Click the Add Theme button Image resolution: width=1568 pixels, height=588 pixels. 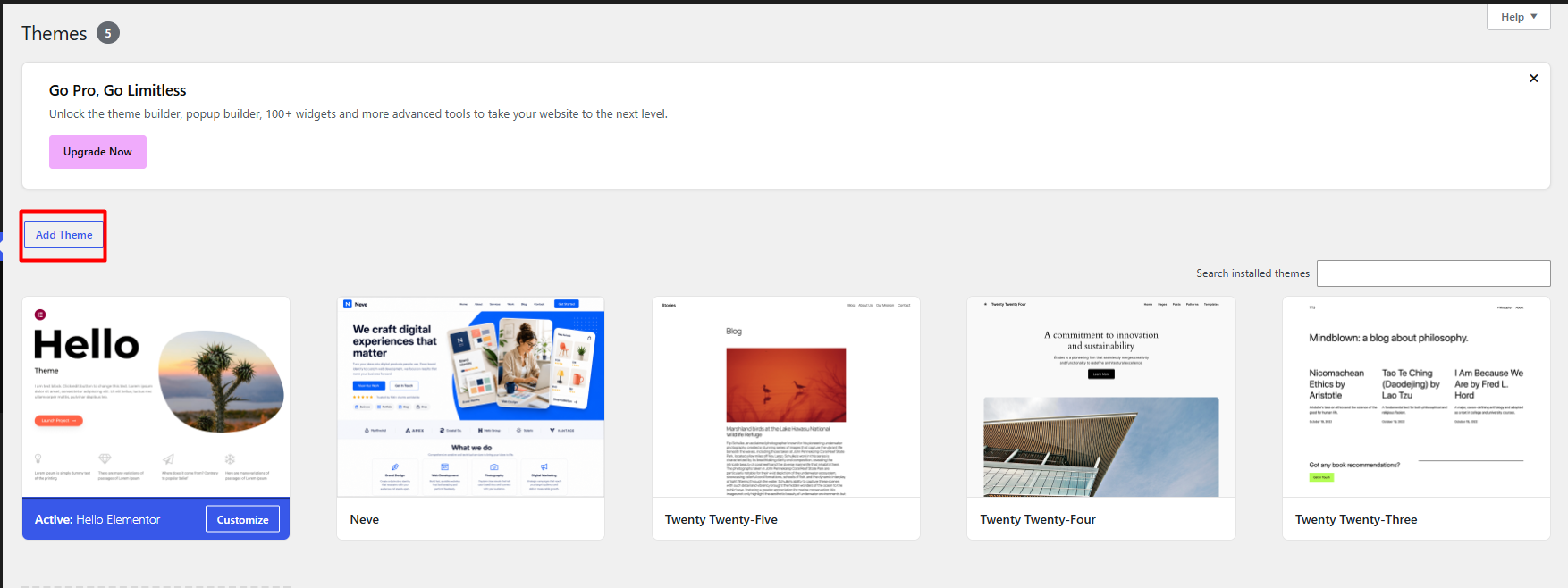(63, 235)
